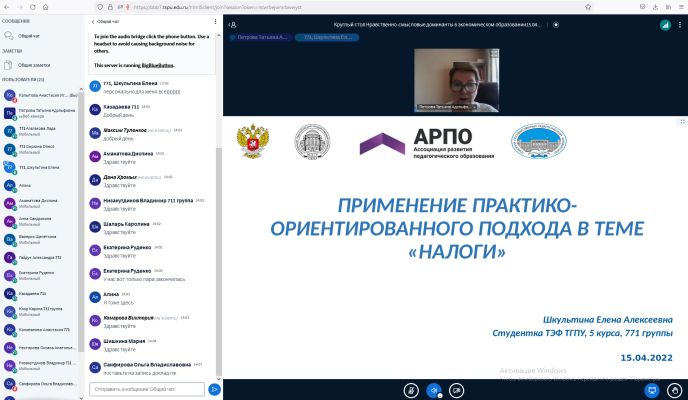Click the raise hand button

point(674,390)
